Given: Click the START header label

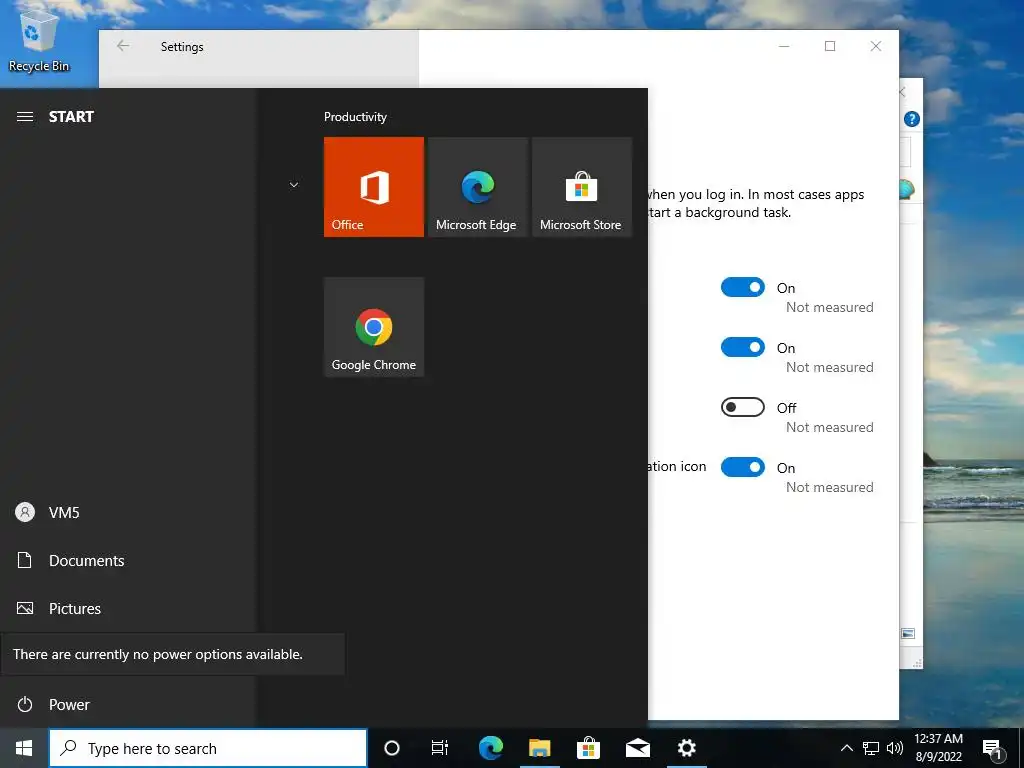Looking at the screenshot, I should click(x=71, y=117).
